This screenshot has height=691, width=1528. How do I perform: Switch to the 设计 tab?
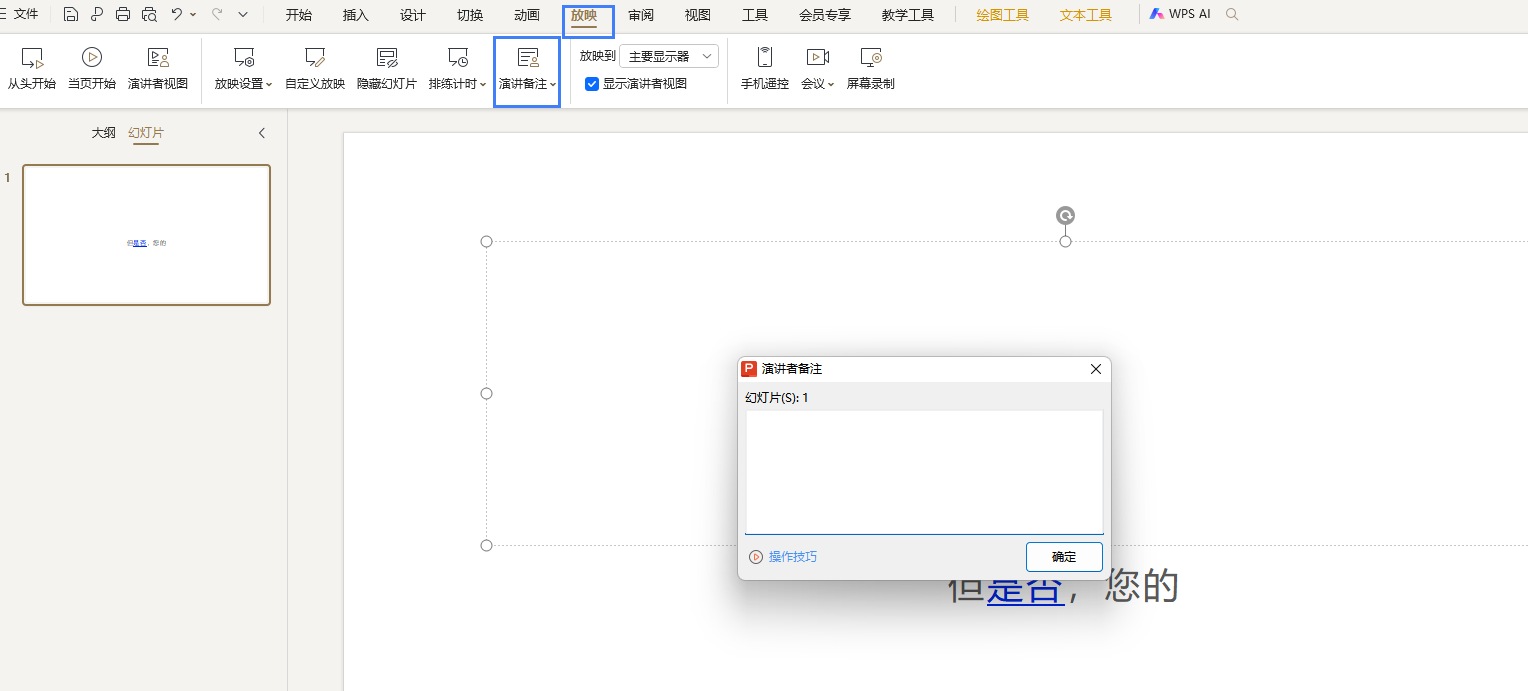pos(412,15)
